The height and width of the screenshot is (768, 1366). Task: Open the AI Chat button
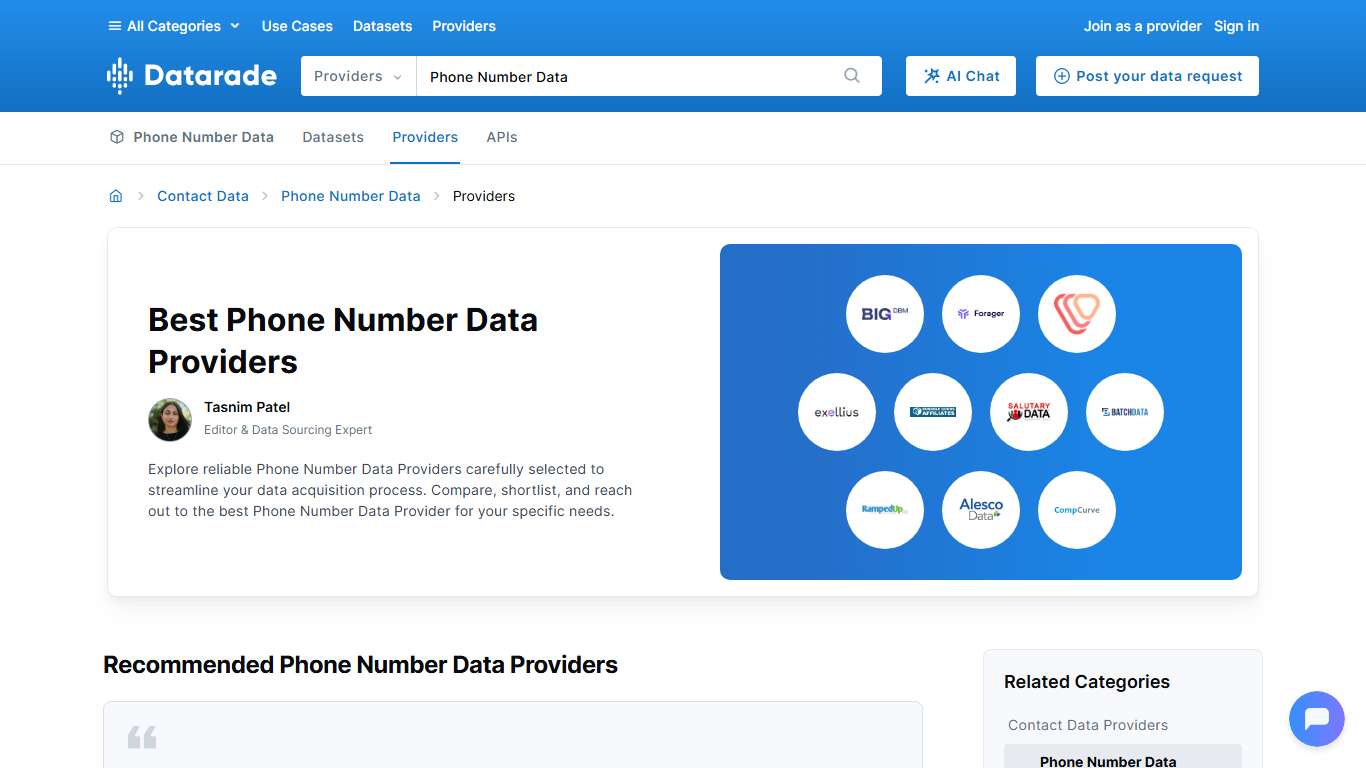coord(960,76)
